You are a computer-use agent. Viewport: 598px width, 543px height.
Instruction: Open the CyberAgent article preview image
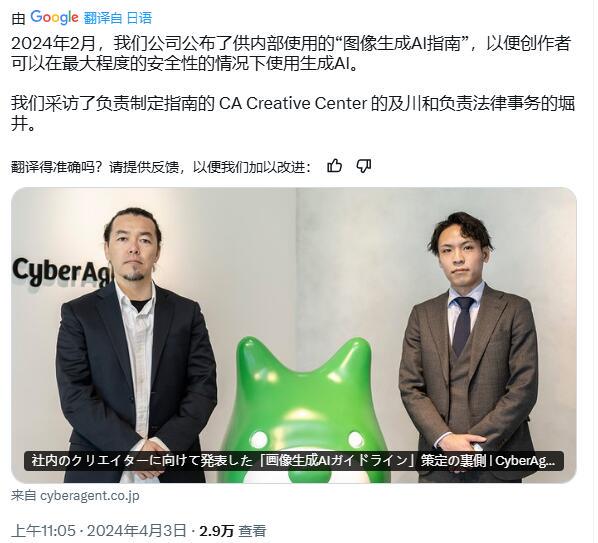click(x=294, y=335)
